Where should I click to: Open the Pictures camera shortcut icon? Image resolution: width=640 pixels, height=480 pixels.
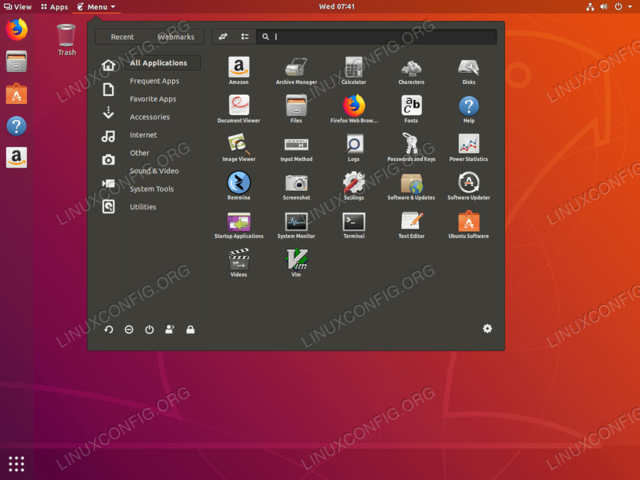click(109, 160)
